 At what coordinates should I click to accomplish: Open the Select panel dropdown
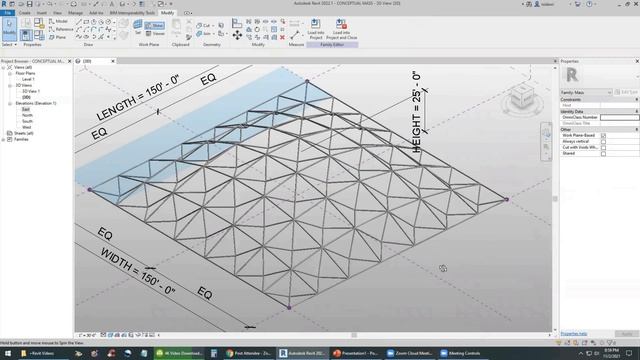tap(9, 44)
